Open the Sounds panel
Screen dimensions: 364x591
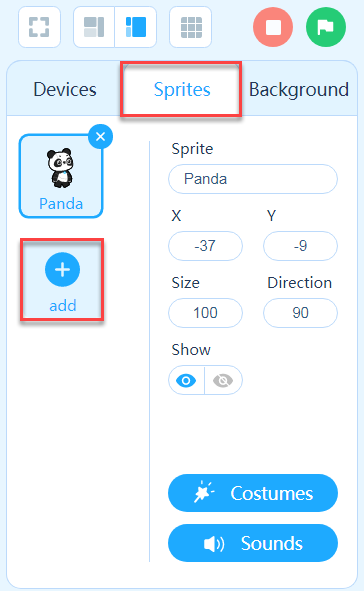click(253, 543)
